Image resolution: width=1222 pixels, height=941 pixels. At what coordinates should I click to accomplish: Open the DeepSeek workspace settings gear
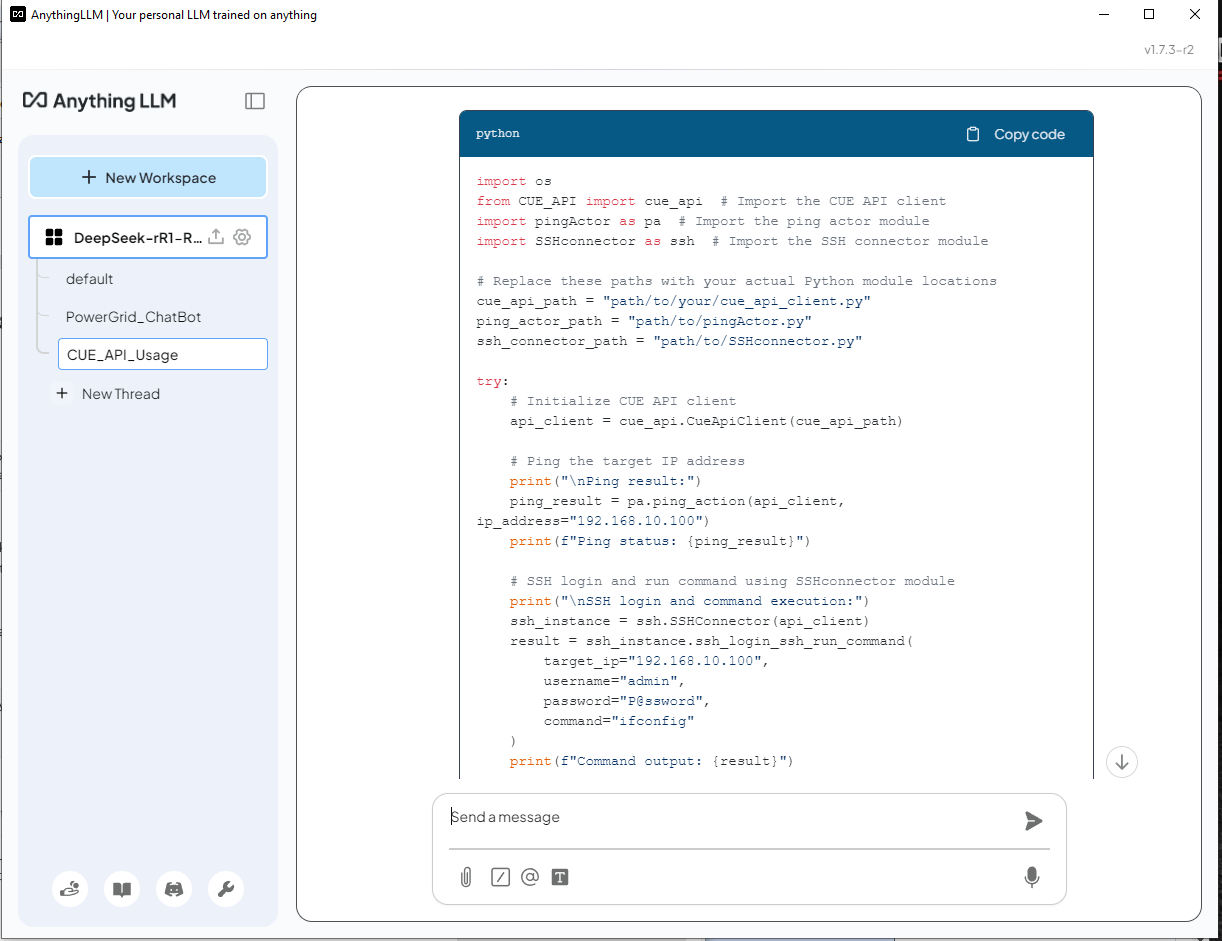[x=241, y=237]
